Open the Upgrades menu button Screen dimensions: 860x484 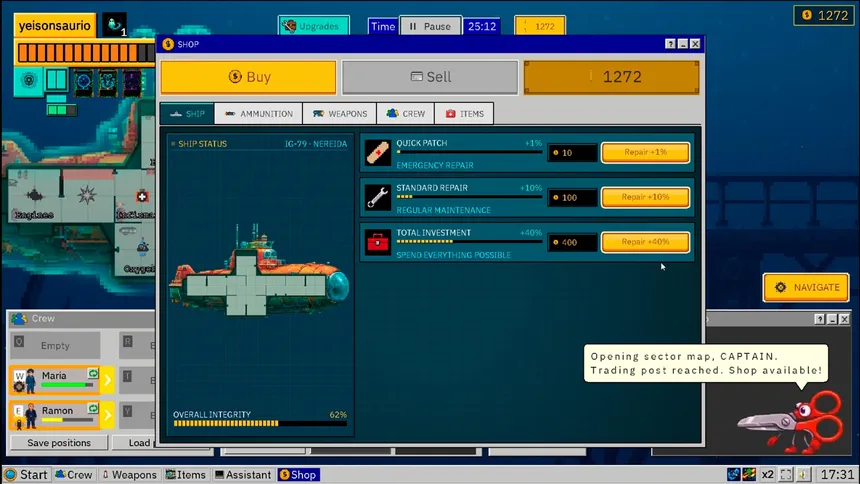click(x=314, y=26)
